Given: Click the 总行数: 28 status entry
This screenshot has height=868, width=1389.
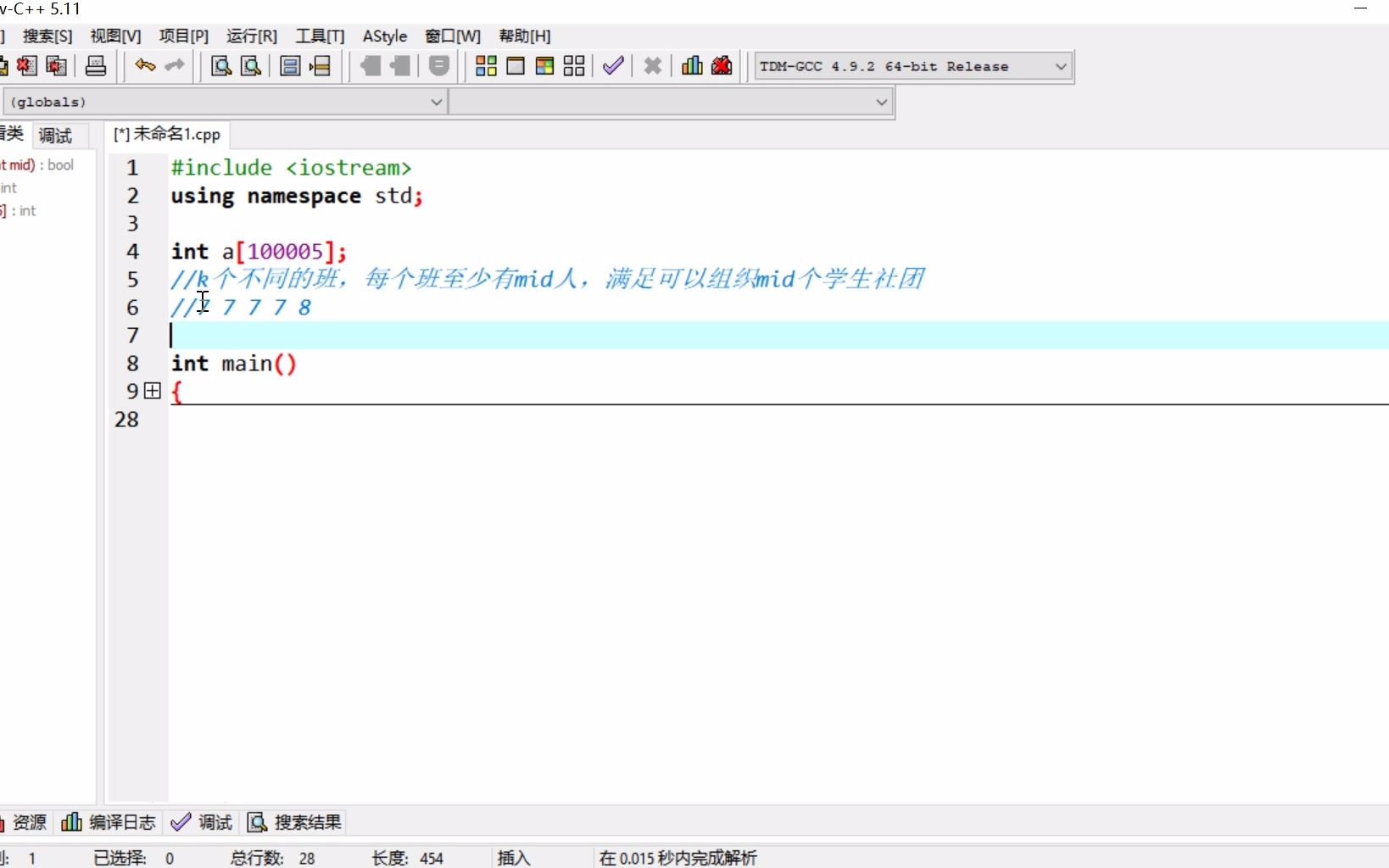Looking at the screenshot, I should [x=272, y=858].
